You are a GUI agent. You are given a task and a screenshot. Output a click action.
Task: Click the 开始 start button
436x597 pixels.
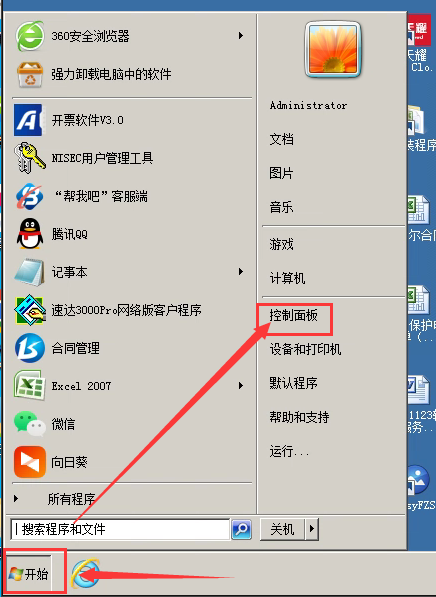coord(29,574)
